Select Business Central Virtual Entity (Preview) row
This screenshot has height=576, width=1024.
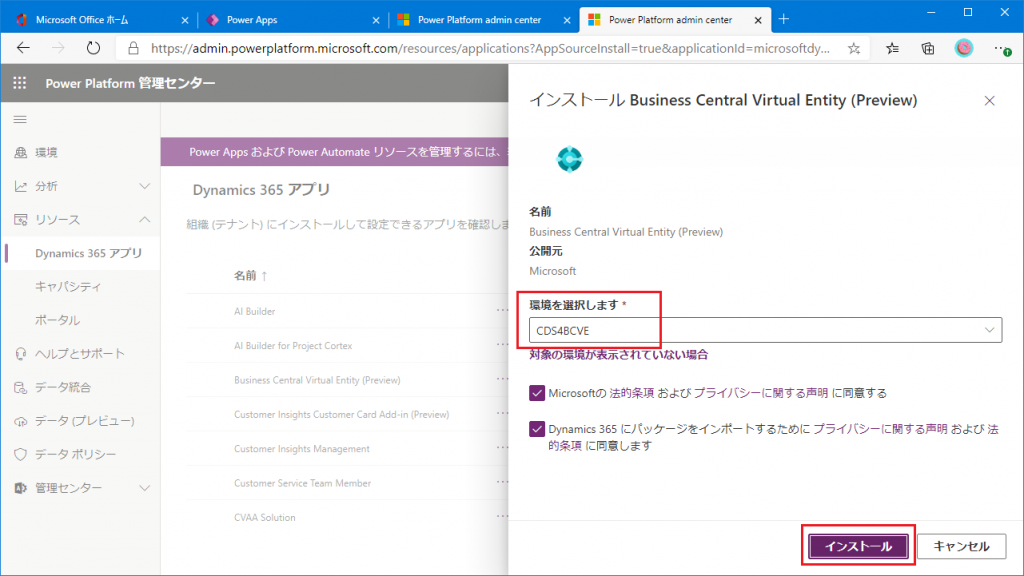(317, 380)
